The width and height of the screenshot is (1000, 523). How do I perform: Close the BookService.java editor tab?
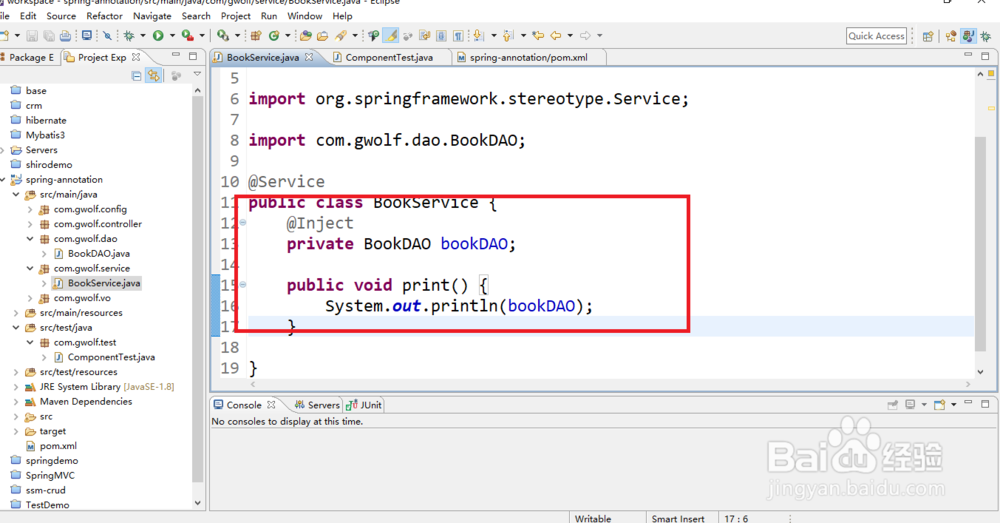[x=309, y=57]
